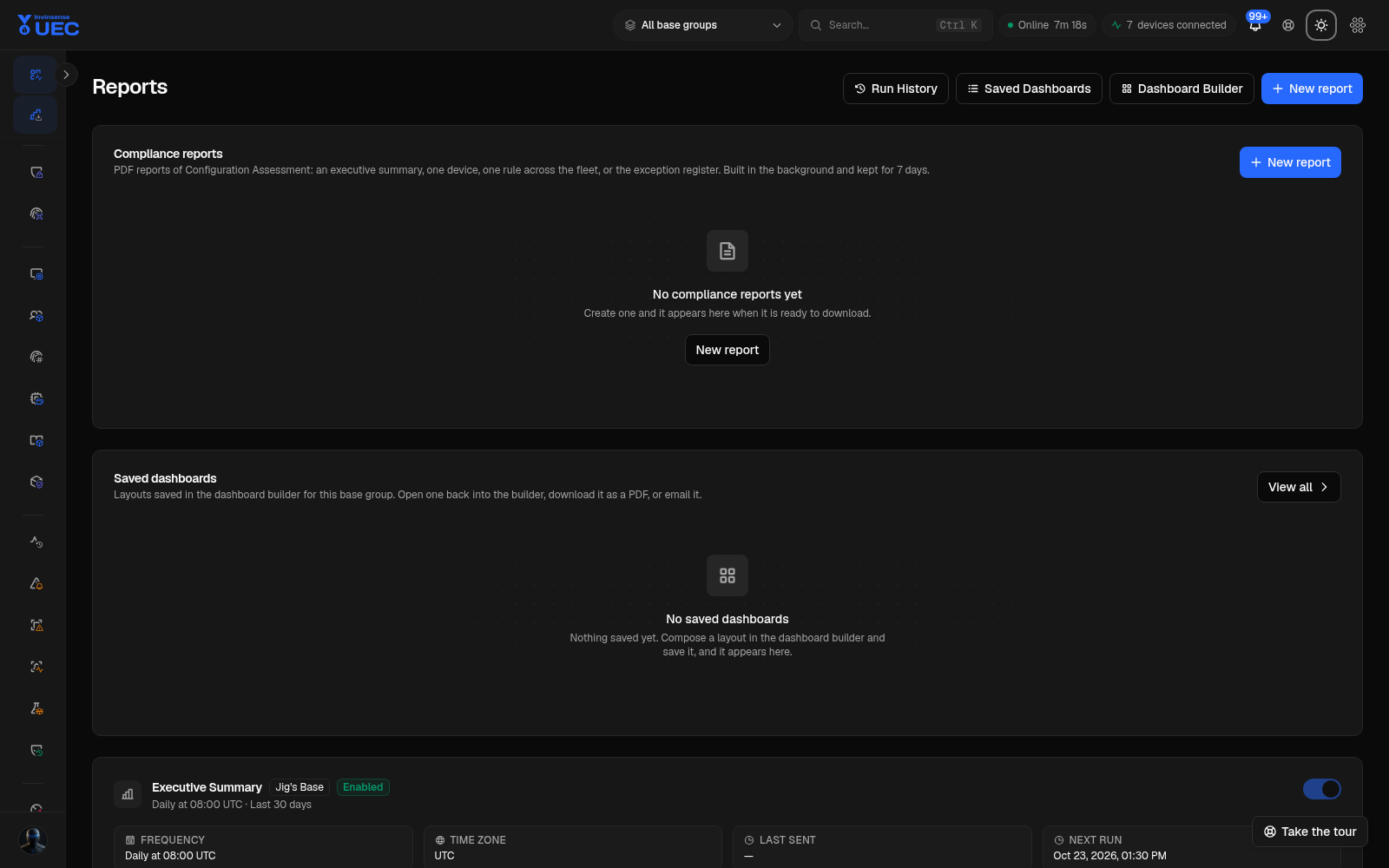Start the Take the tour guide
The width and height of the screenshot is (1389, 868).
click(1310, 832)
